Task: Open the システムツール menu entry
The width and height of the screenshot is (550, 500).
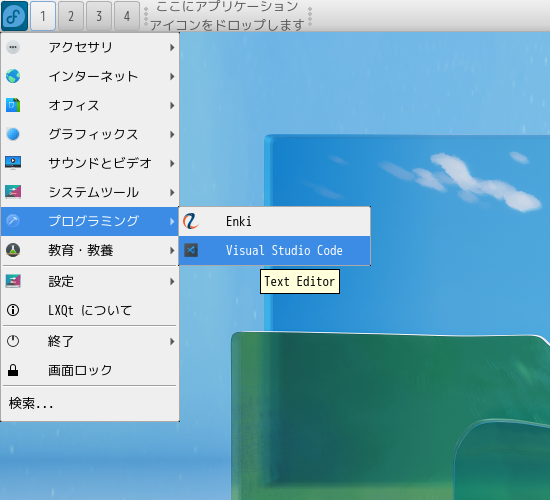Action: (90, 192)
